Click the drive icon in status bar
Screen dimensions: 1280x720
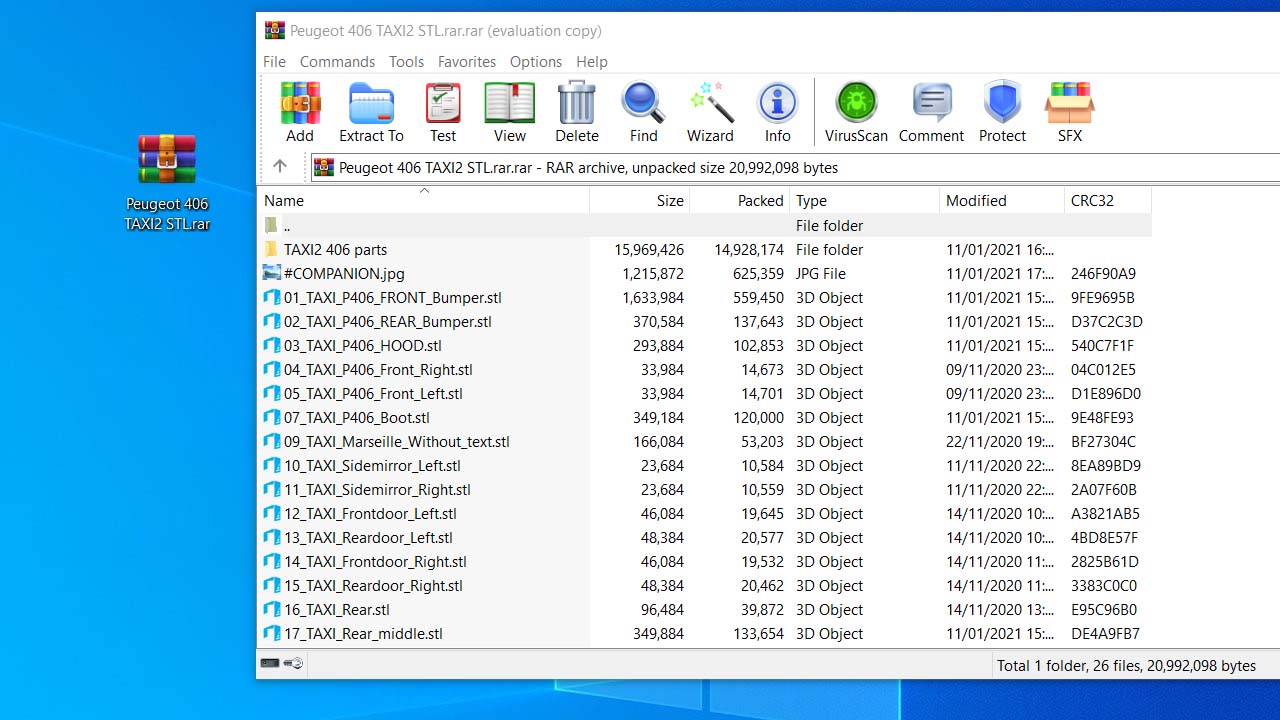(270, 663)
